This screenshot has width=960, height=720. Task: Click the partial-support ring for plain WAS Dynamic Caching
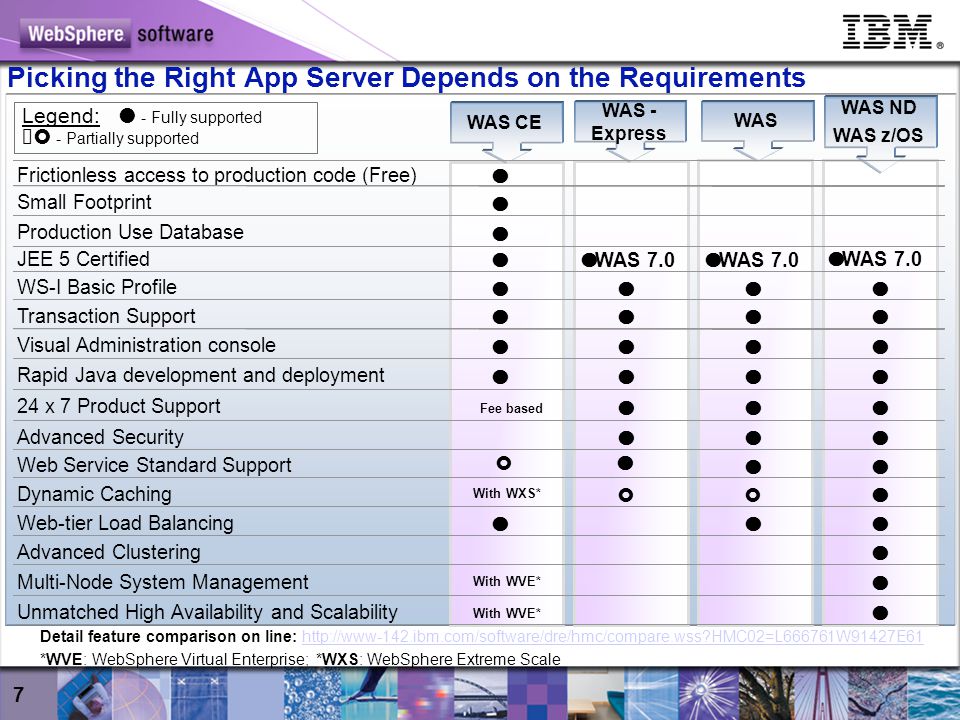point(753,495)
